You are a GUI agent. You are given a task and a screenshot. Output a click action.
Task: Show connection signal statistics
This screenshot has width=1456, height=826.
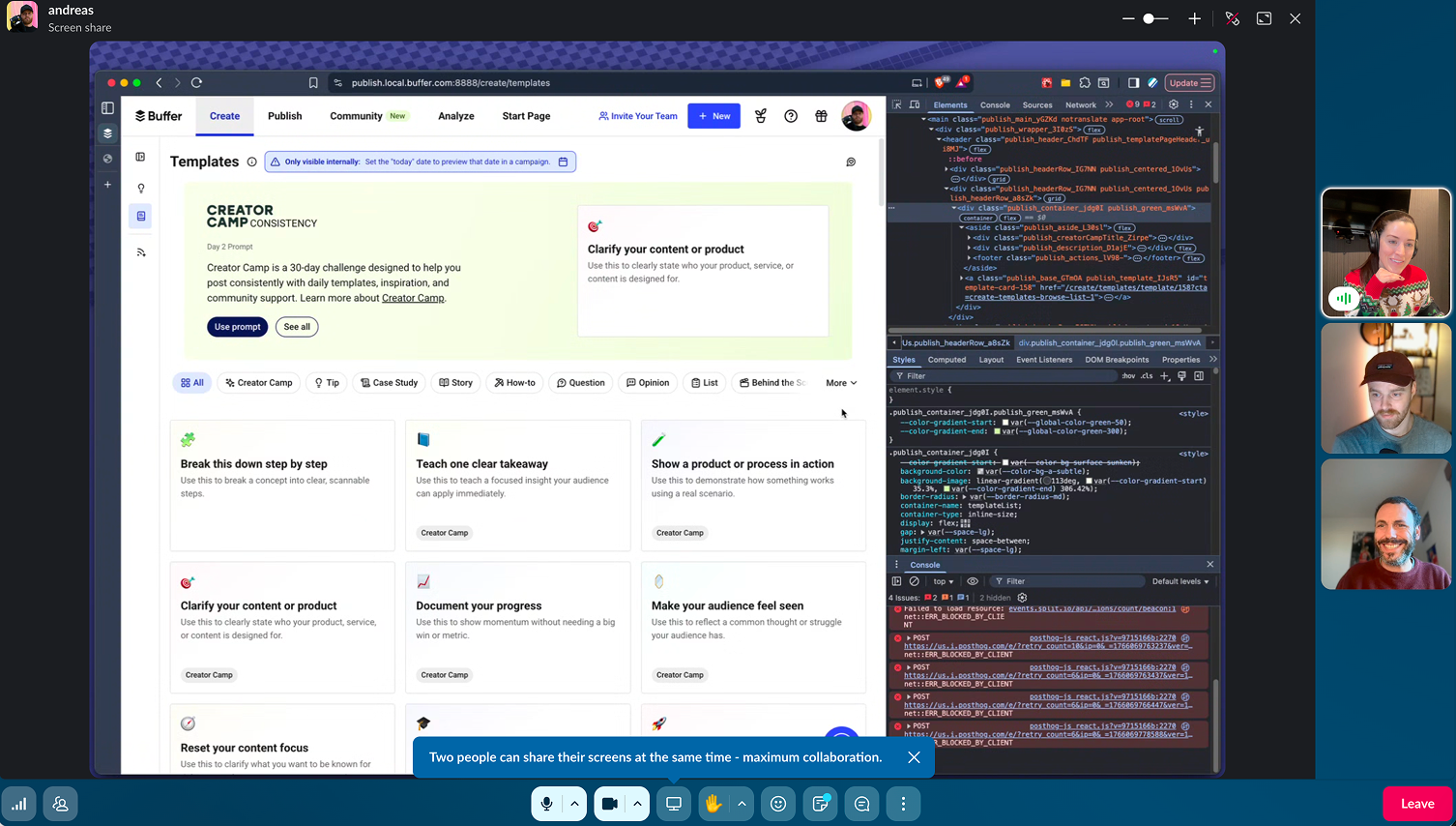coord(19,804)
